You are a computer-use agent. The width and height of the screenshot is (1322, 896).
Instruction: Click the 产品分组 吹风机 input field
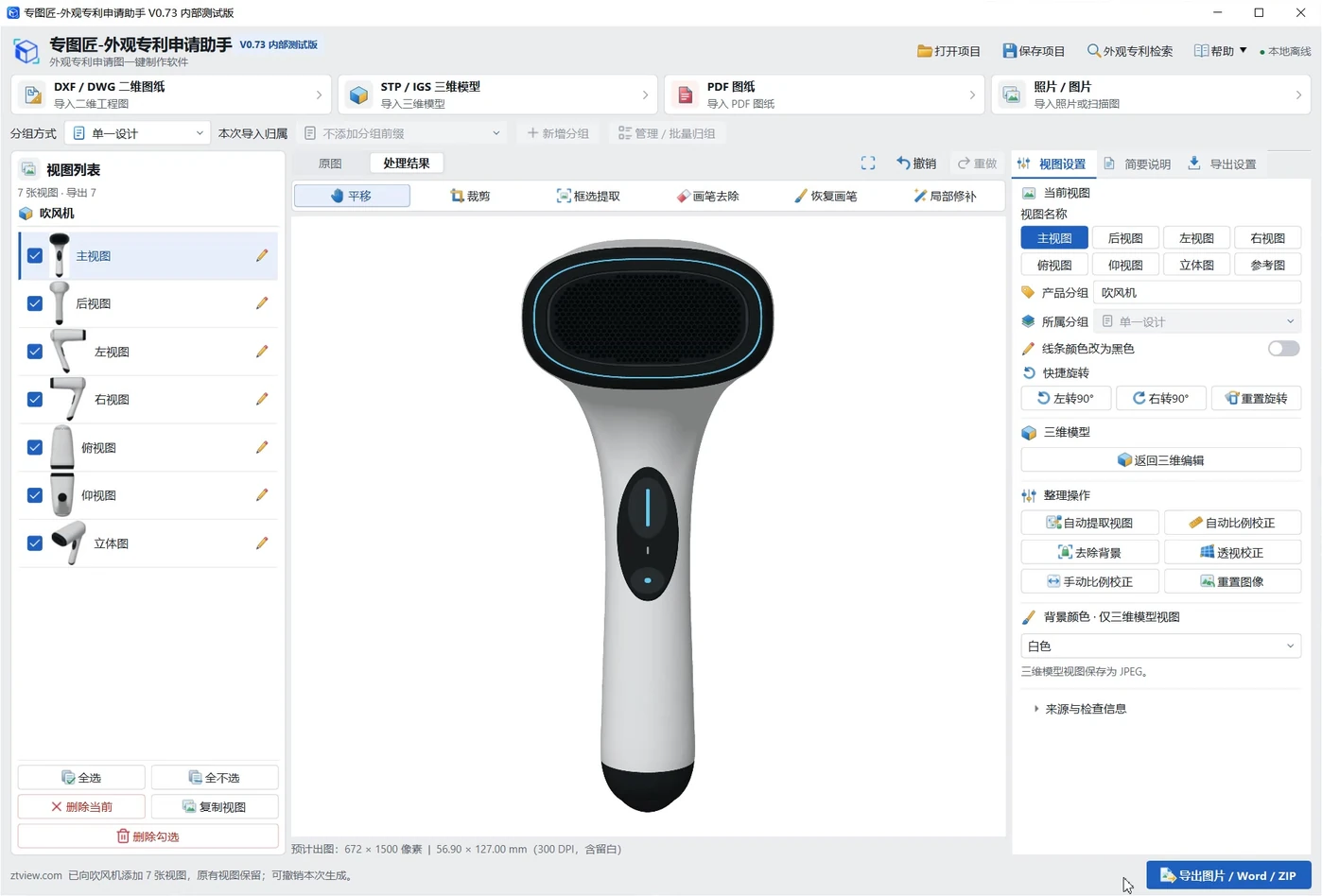click(1197, 293)
